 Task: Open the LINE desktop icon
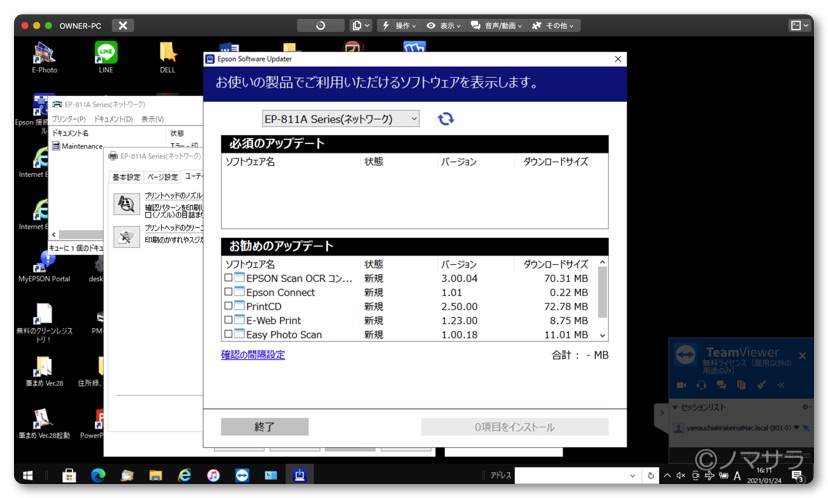click(106, 55)
